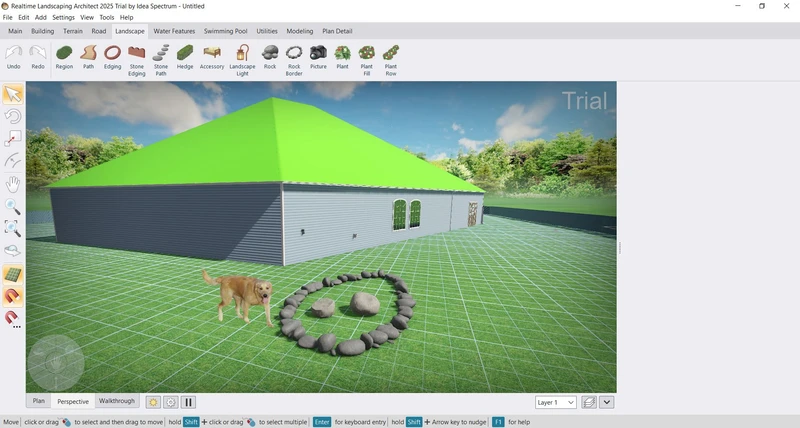Select the Rock Border tool
This screenshot has height=428, width=800.
pyautogui.click(x=294, y=57)
